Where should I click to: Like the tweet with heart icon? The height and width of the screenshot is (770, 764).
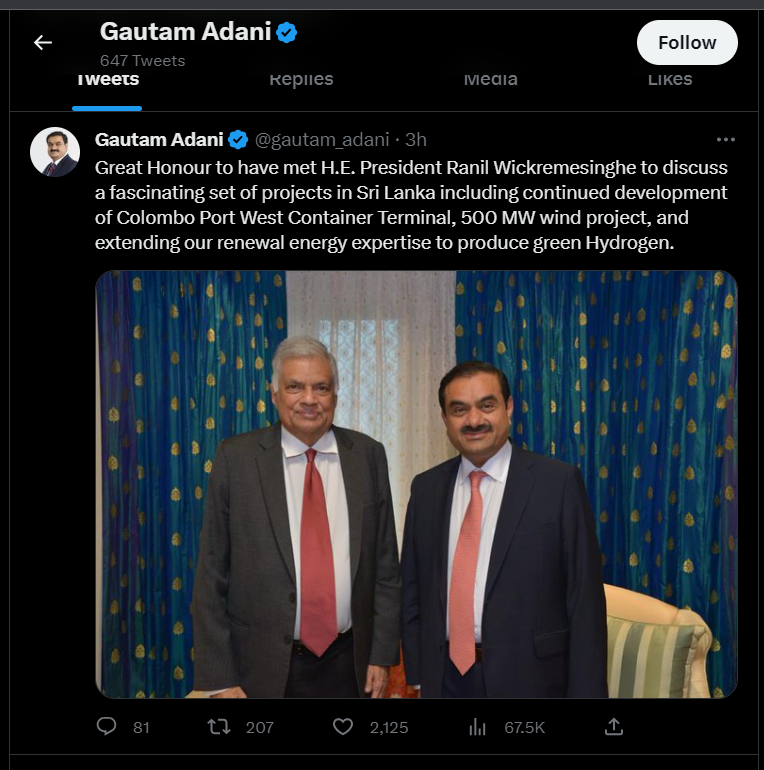coord(343,727)
